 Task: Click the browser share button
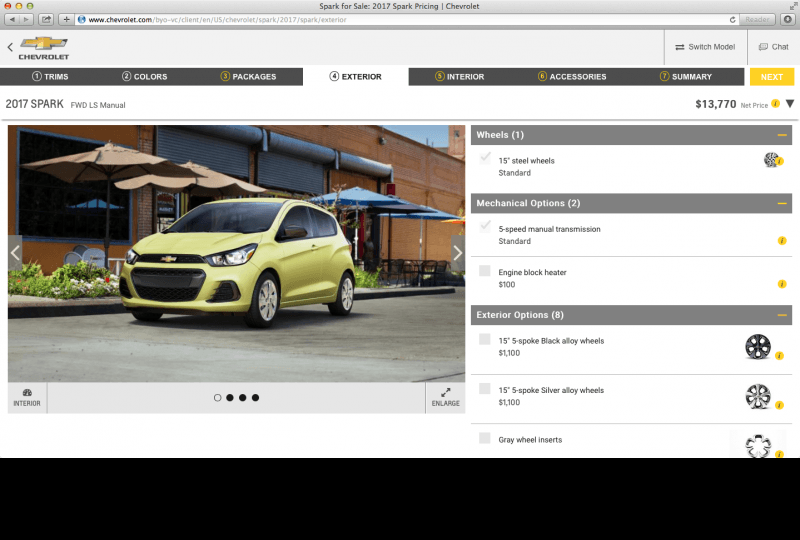(x=46, y=19)
